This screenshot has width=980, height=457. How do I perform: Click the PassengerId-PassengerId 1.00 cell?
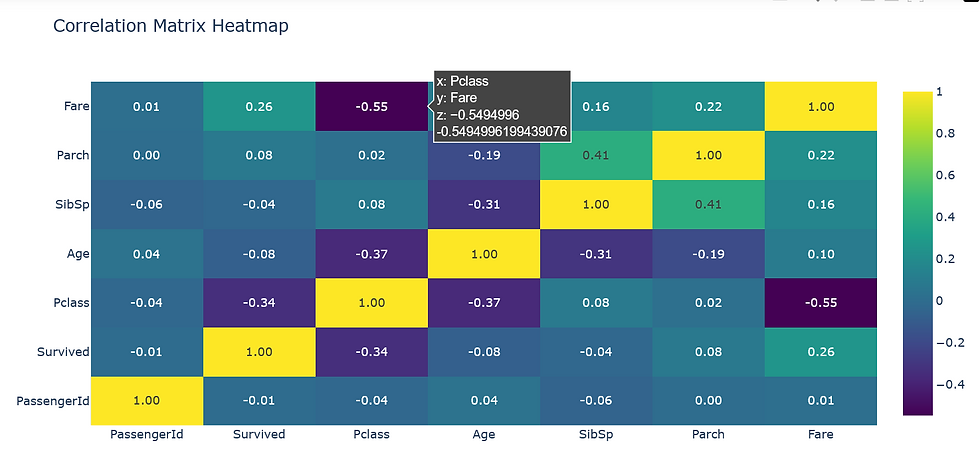[147, 401]
